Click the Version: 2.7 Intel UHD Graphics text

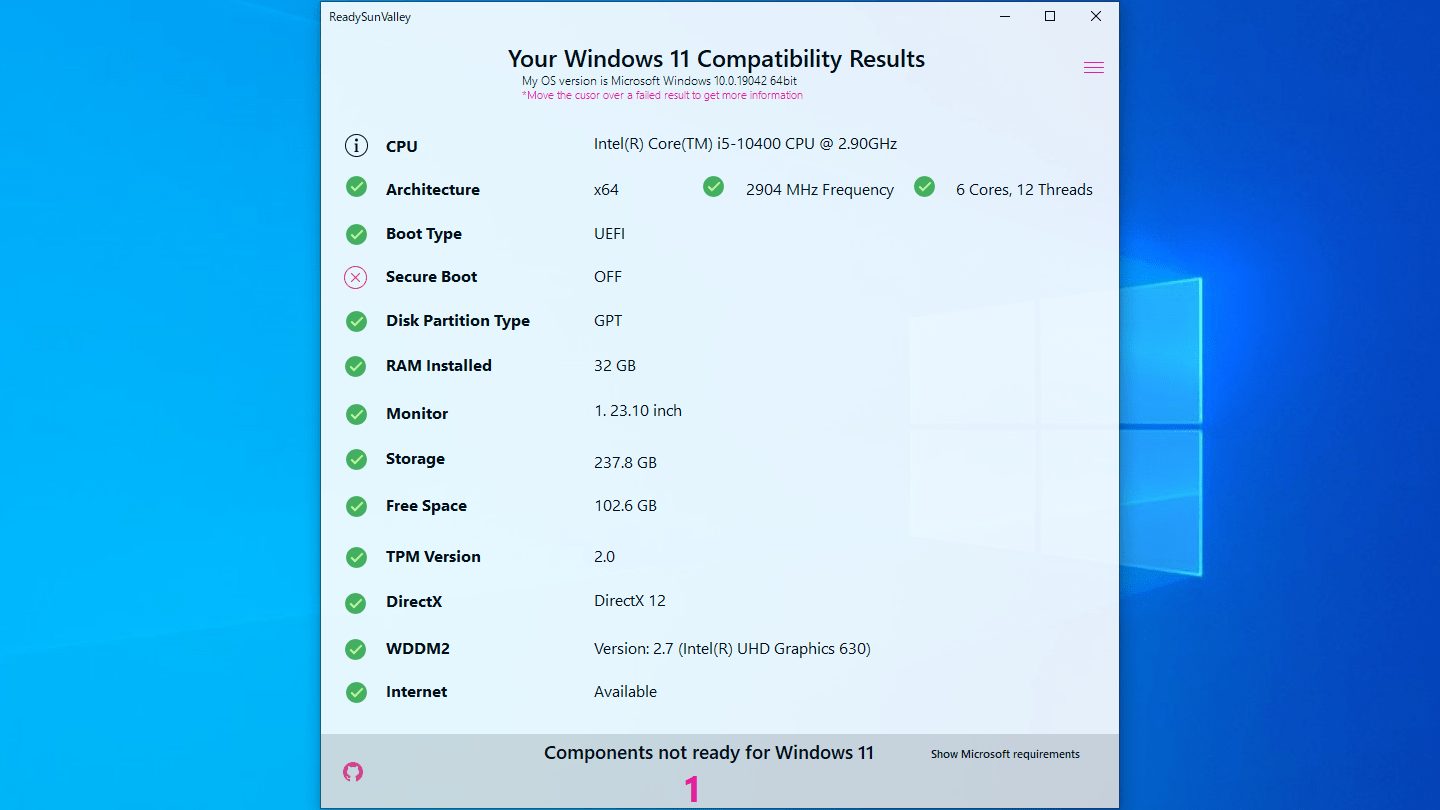(732, 649)
